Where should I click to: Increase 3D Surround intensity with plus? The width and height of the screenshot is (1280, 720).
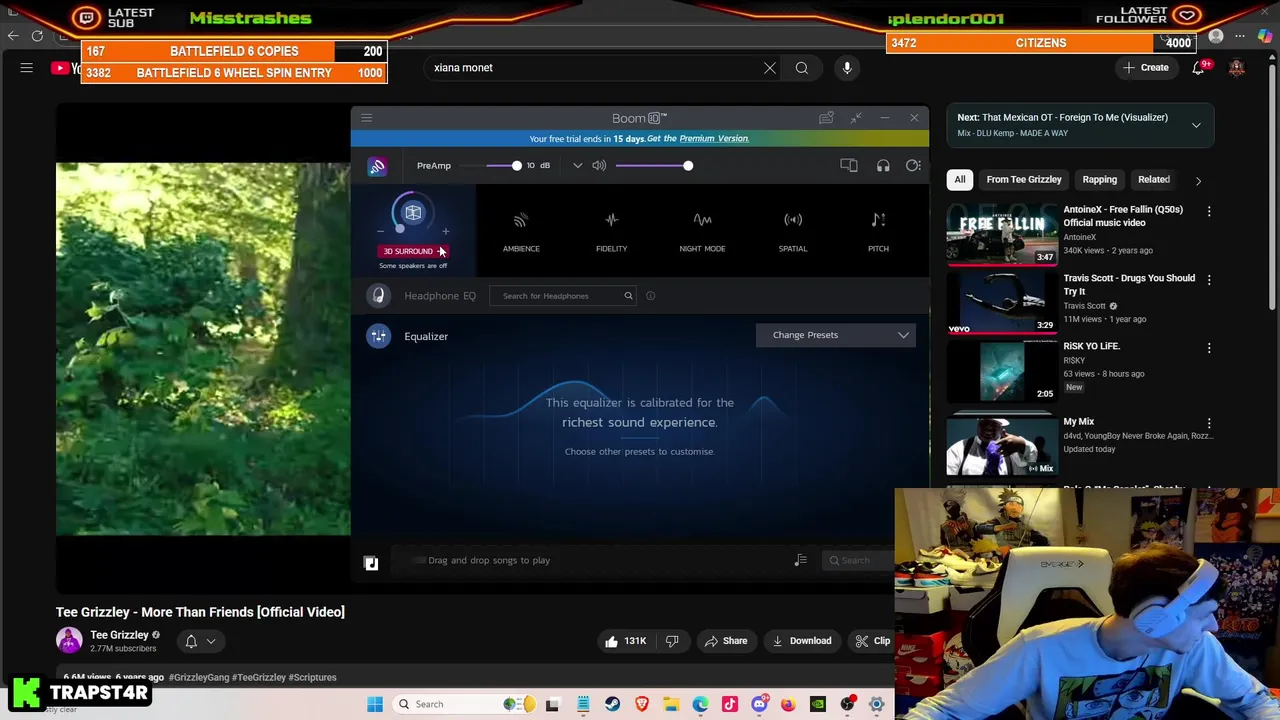[x=446, y=231]
